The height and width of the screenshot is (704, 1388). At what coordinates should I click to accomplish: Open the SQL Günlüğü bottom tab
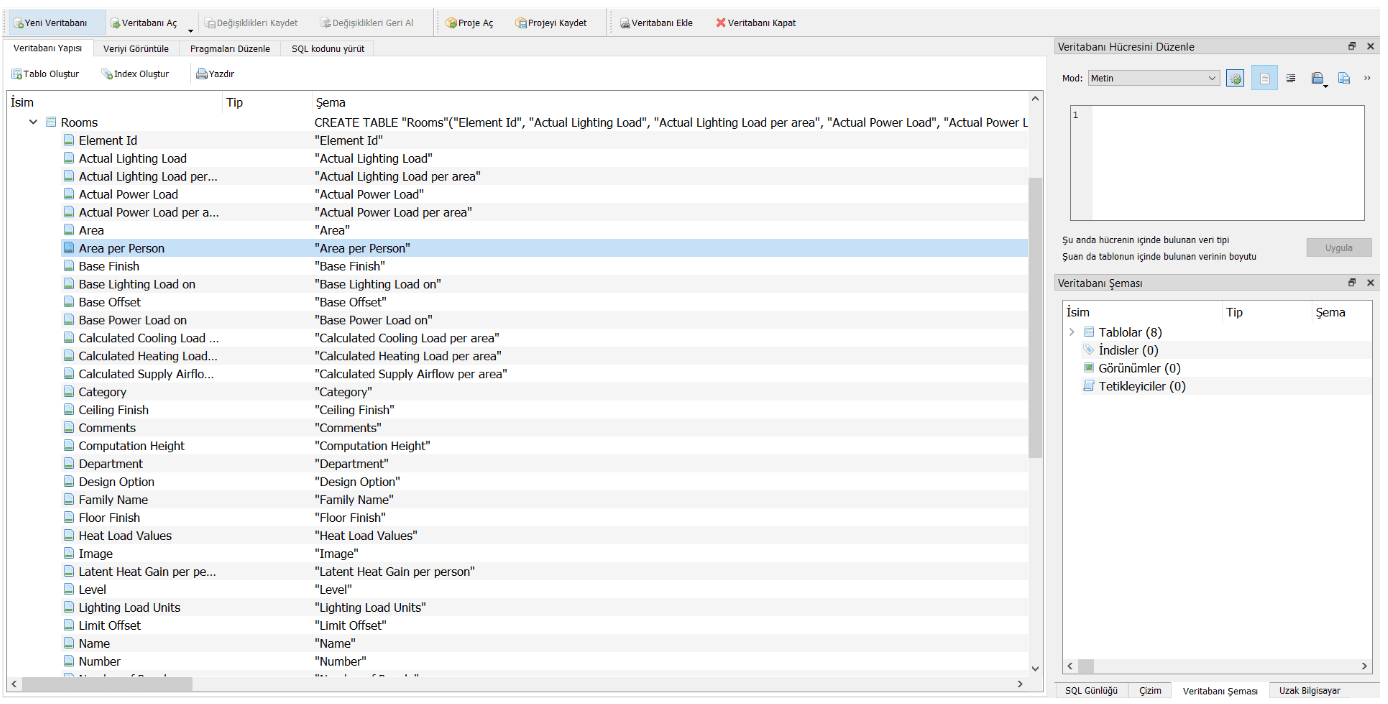(1091, 691)
